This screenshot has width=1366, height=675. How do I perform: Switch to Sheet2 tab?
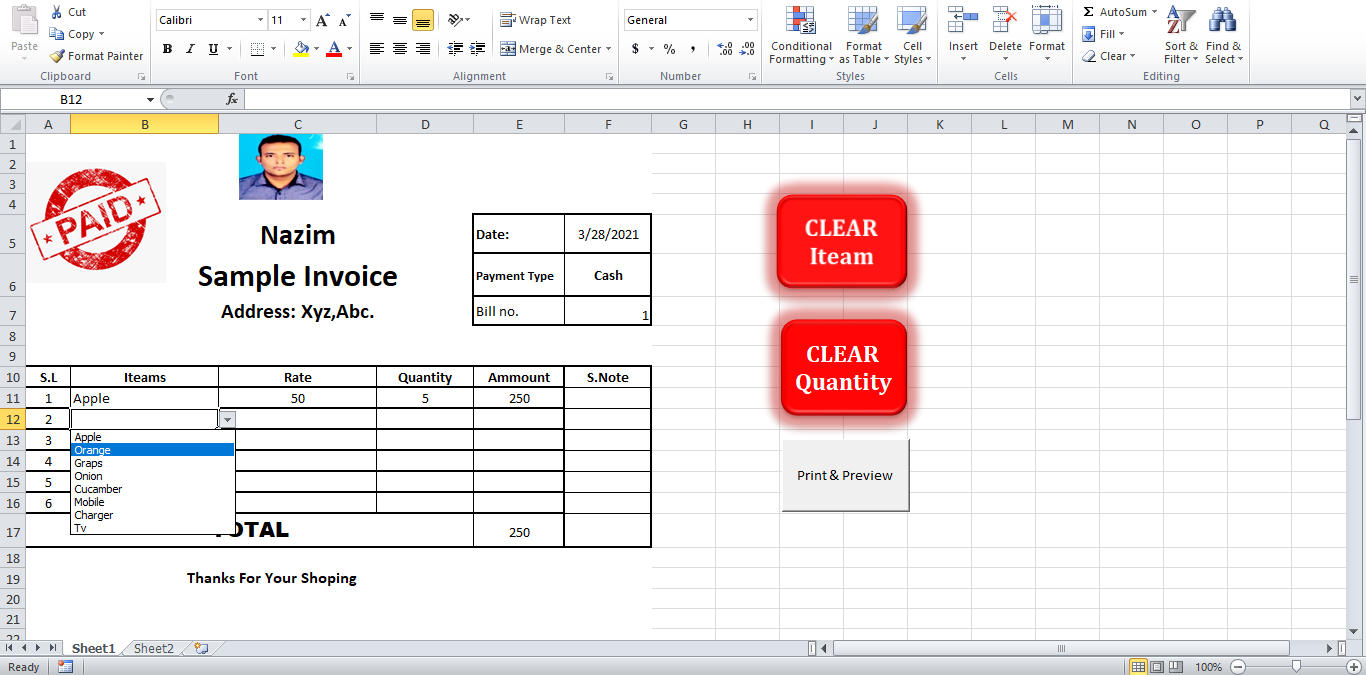tap(152, 648)
